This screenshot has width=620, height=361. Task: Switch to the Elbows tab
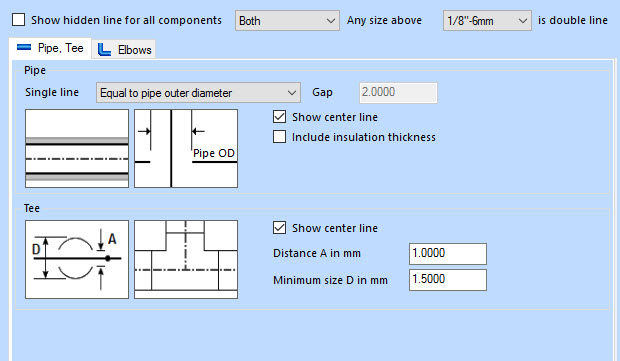point(124,49)
